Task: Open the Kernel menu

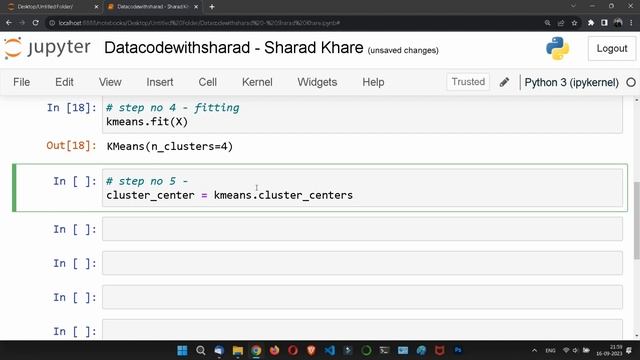Action: point(257,82)
